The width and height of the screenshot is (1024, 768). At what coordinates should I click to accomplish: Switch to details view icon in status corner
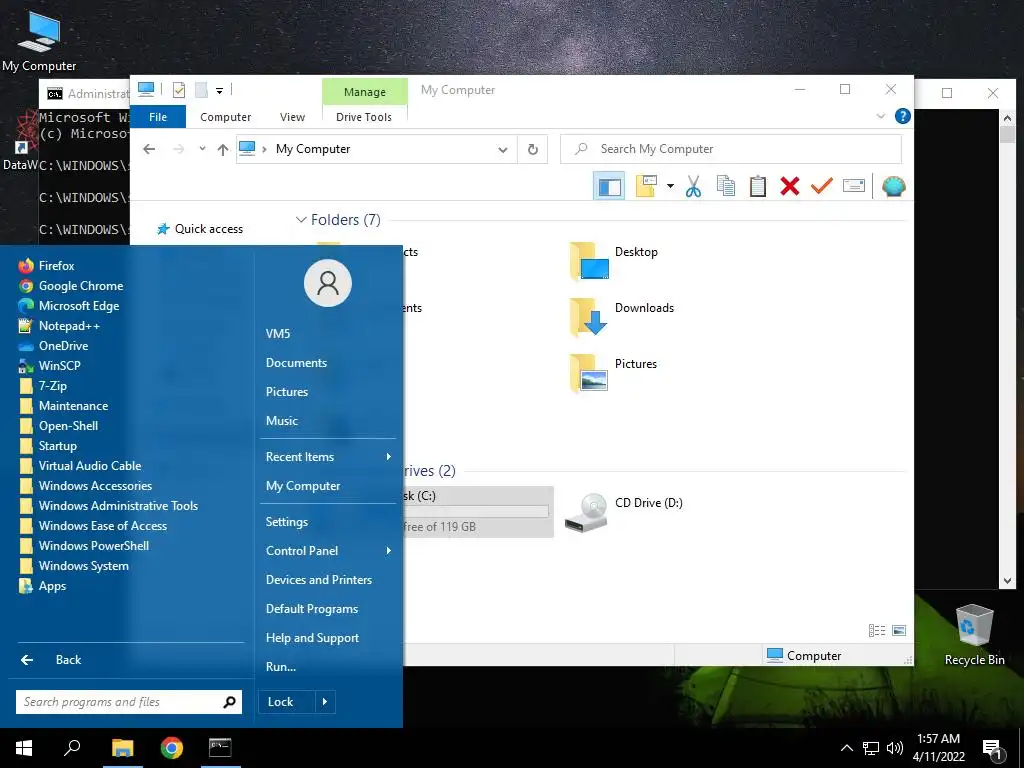tap(877, 630)
